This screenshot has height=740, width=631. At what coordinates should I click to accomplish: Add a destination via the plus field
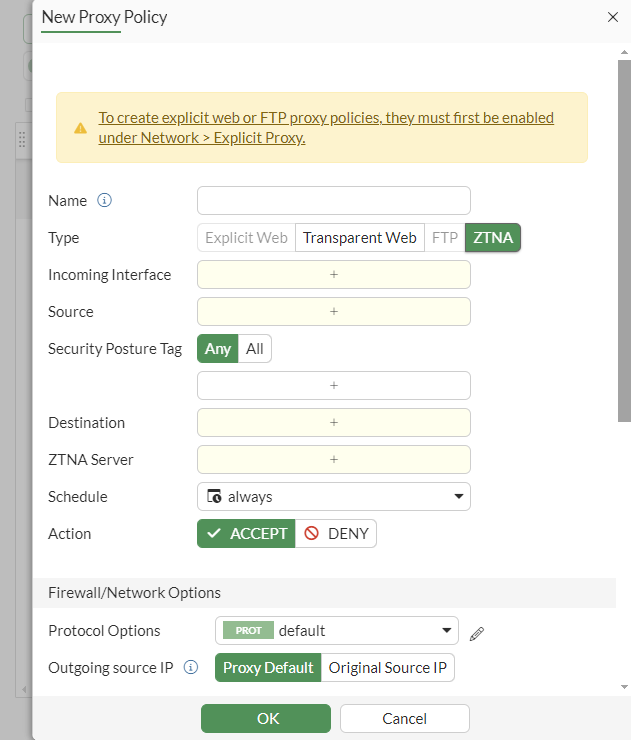click(x=334, y=423)
